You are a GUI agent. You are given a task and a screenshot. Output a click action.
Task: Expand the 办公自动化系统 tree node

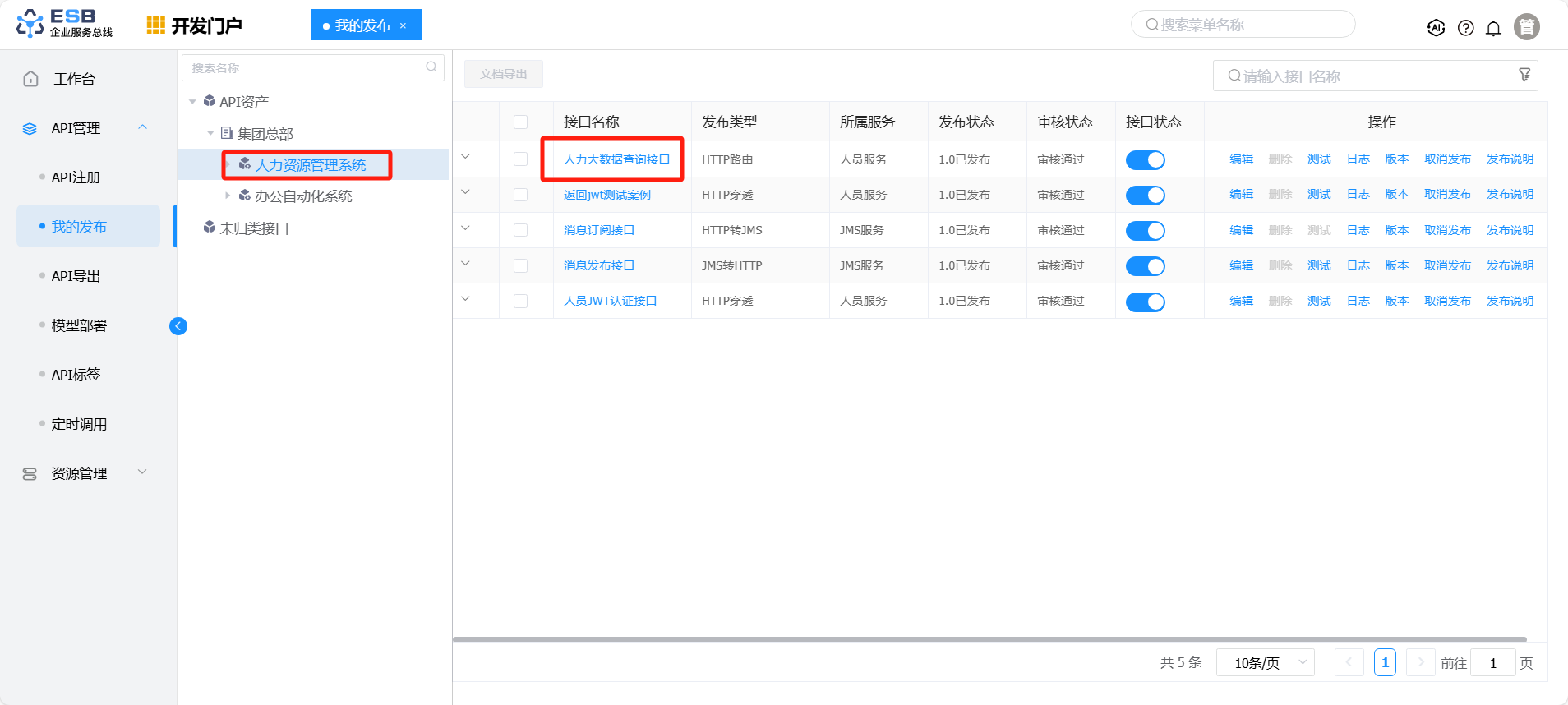(x=228, y=196)
